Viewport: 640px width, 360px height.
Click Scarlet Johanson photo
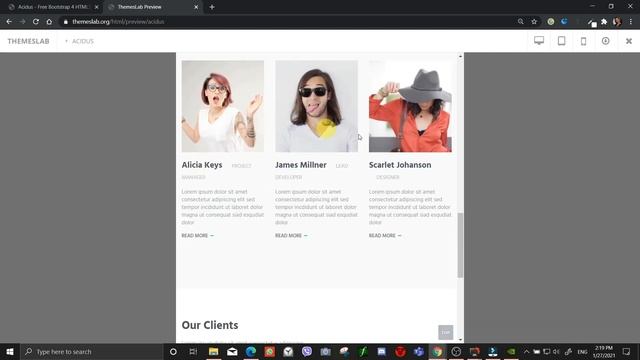[x=410, y=106]
